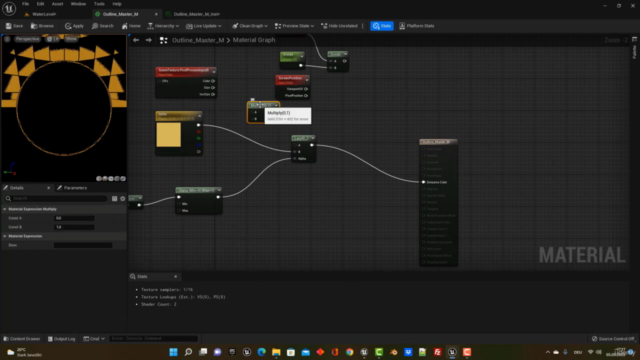This screenshot has height=360, width=640.
Task: Open the File menu
Action: 25,4
